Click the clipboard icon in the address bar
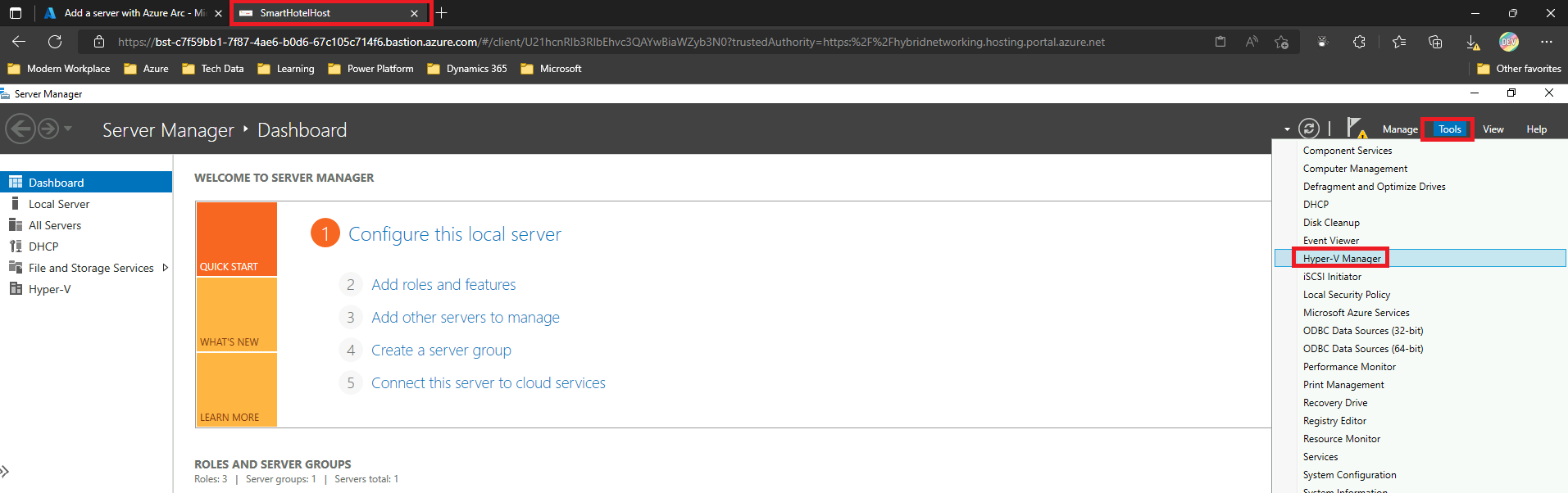Screen dimensions: 1568x493 1220,42
